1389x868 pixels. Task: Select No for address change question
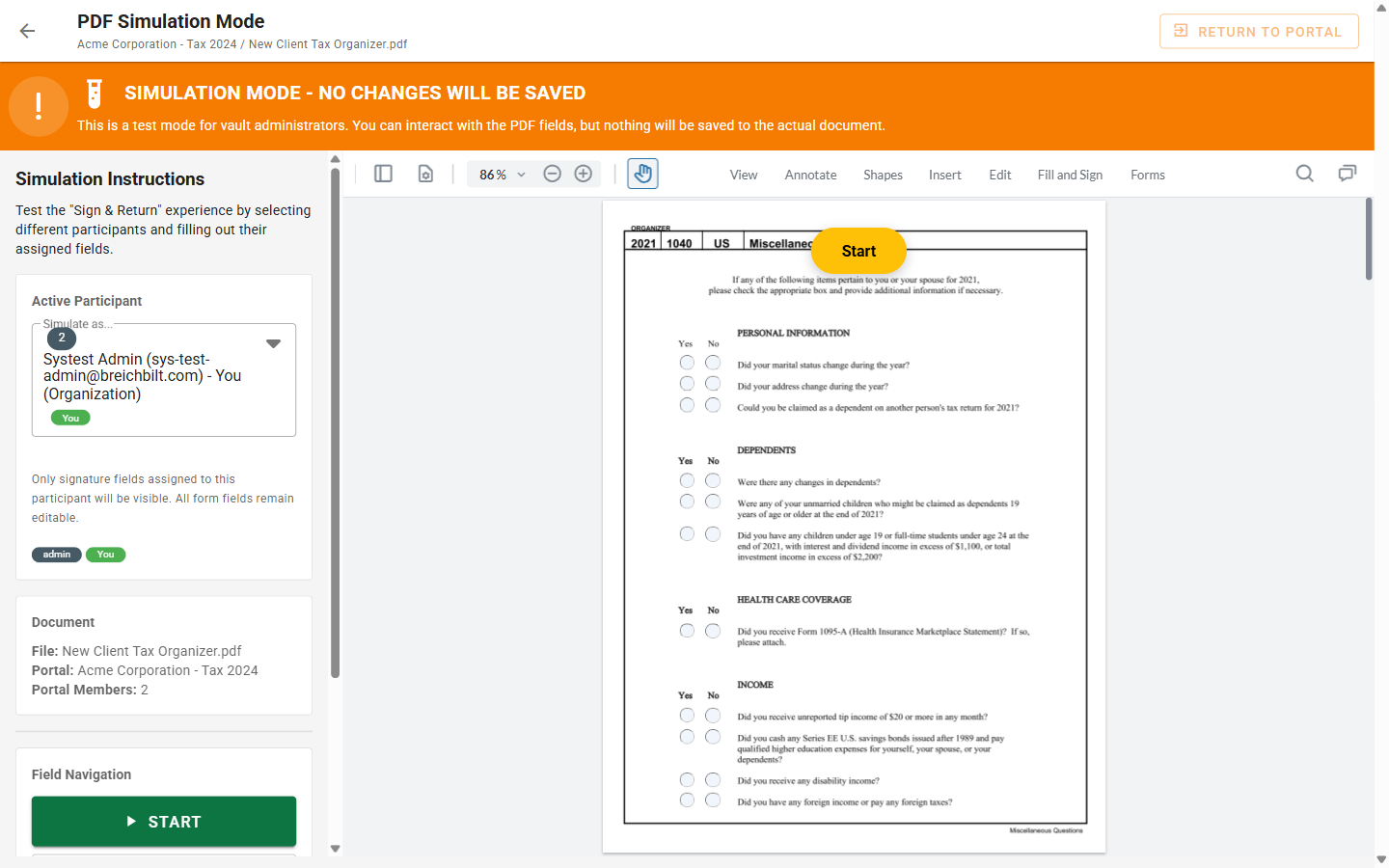(713, 384)
